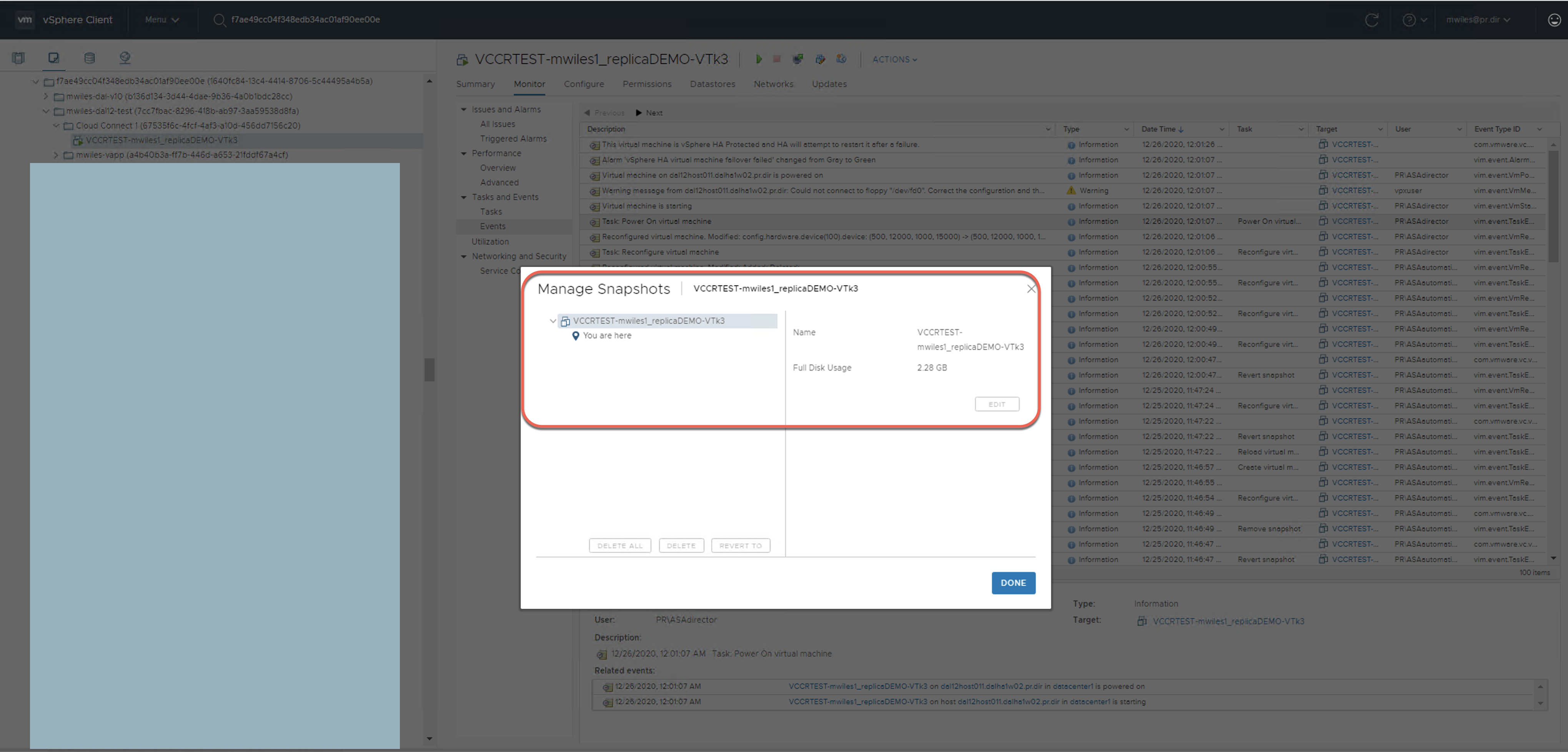Close the Manage Snapshots dialog
The image size is (1568, 752).
pyautogui.click(x=1030, y=289)
